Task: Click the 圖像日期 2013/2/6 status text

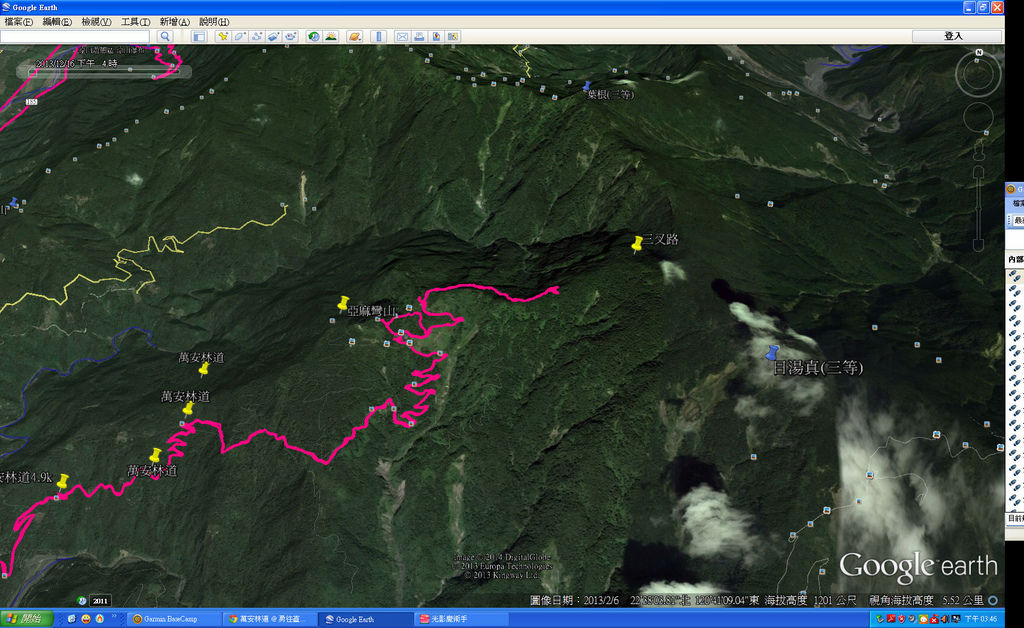Action: pyautogui.click(x=574, y=600)
